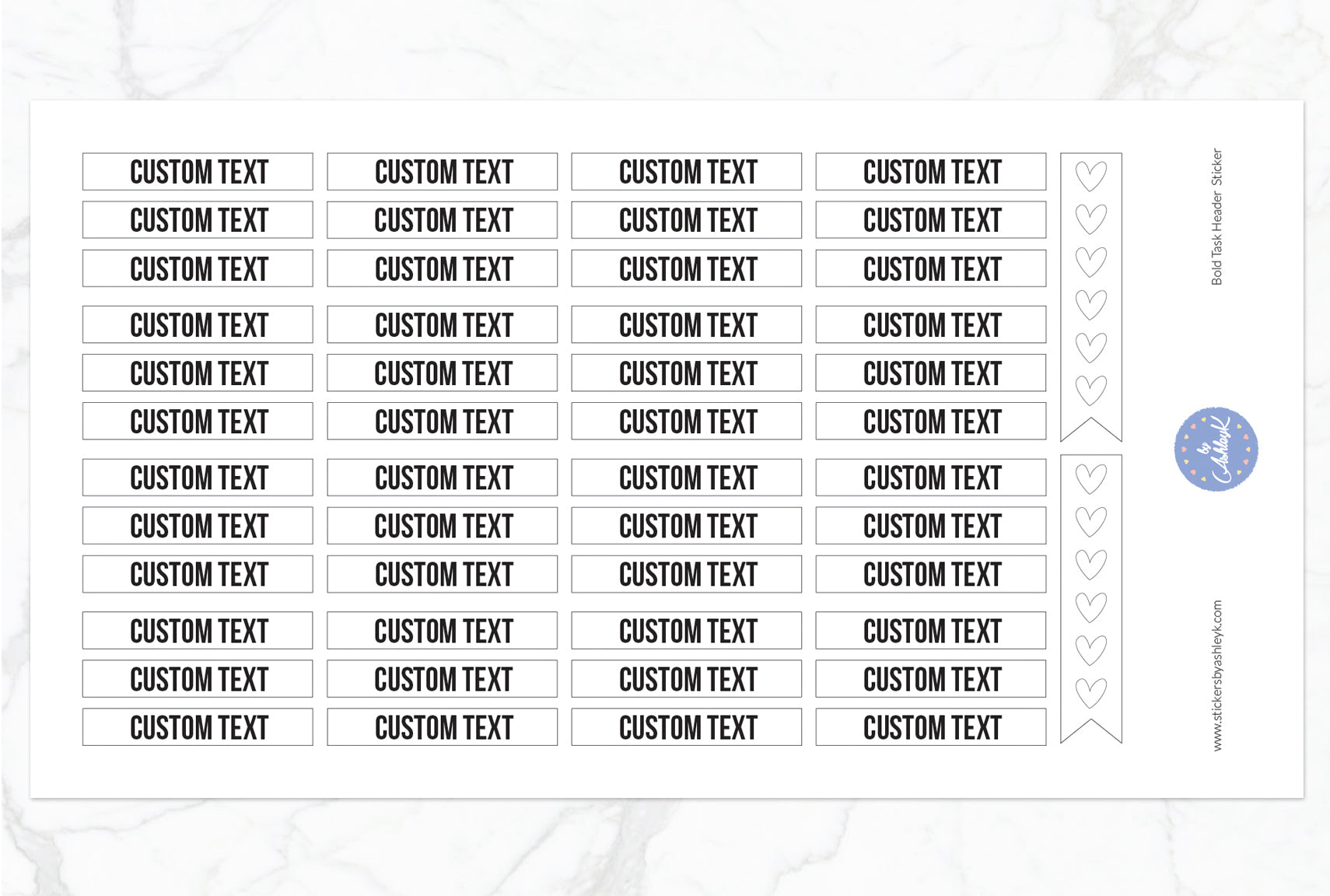Image resolution: width=1330 pixels, height=896 pixels.
Task: Click the bottommost heart on the upper flag
Action: [1090, 390]
